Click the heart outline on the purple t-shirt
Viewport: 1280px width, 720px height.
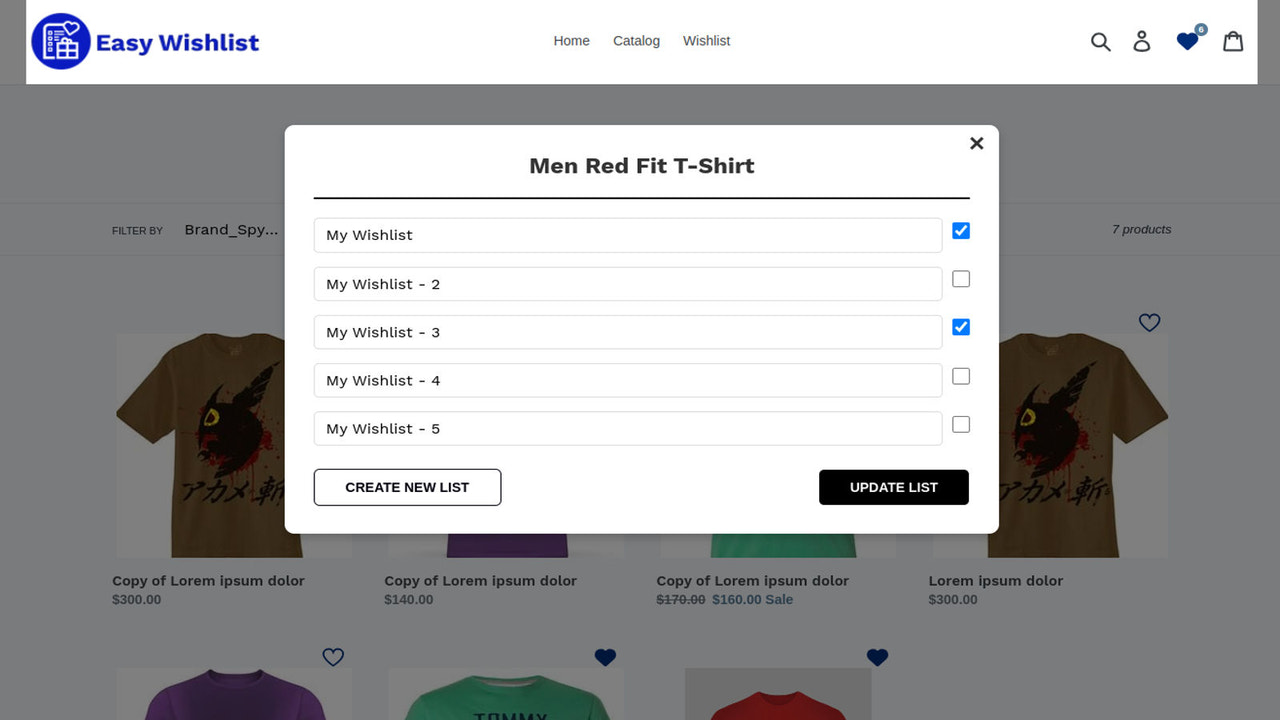point(333,657)
